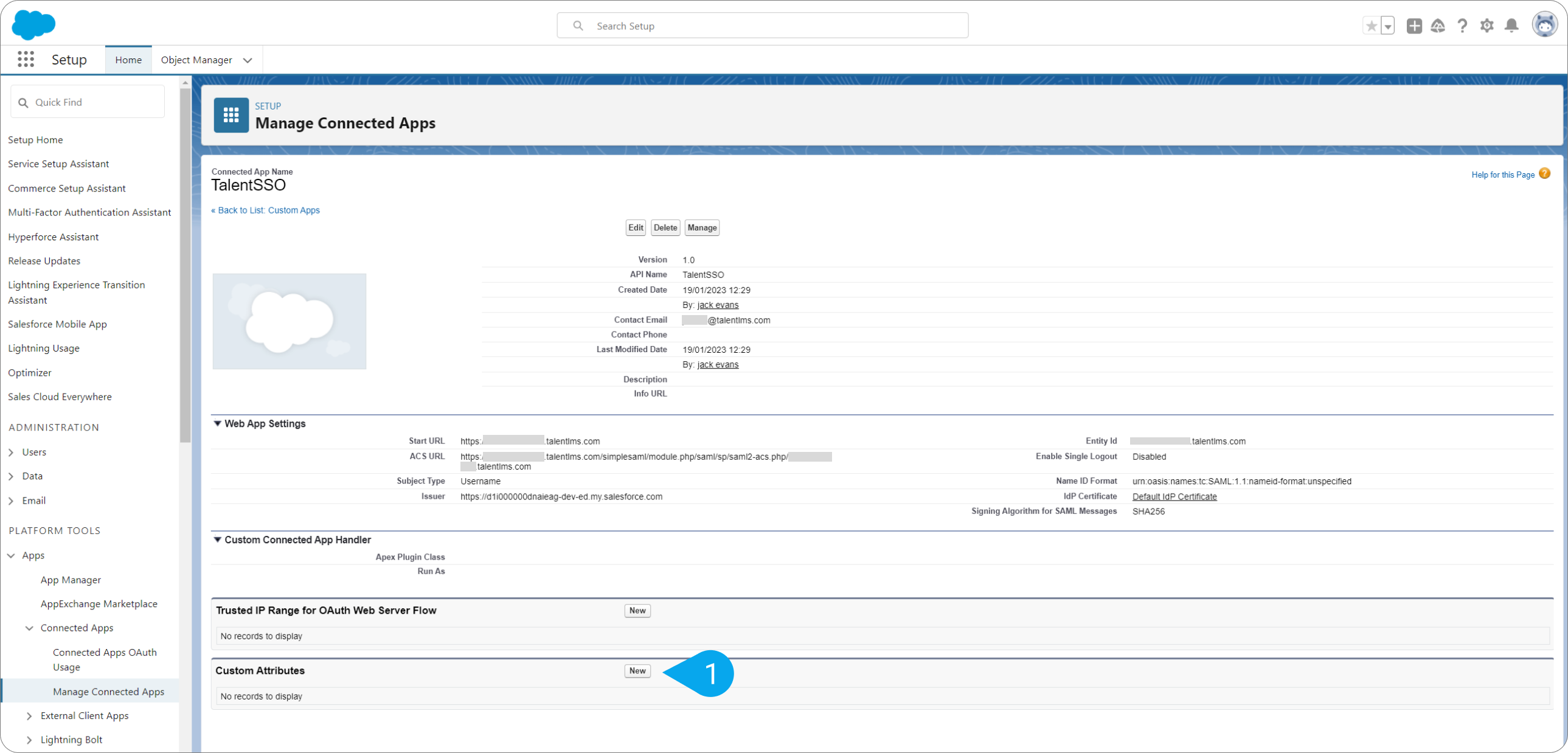Focus the Quick Find box

[x=88, y=102]
